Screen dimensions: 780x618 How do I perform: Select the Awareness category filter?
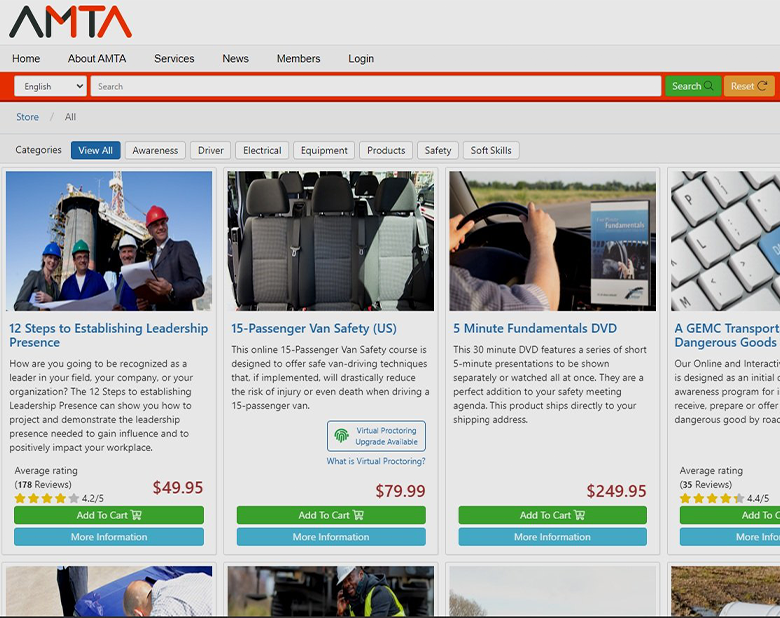(x=155, y=151)
